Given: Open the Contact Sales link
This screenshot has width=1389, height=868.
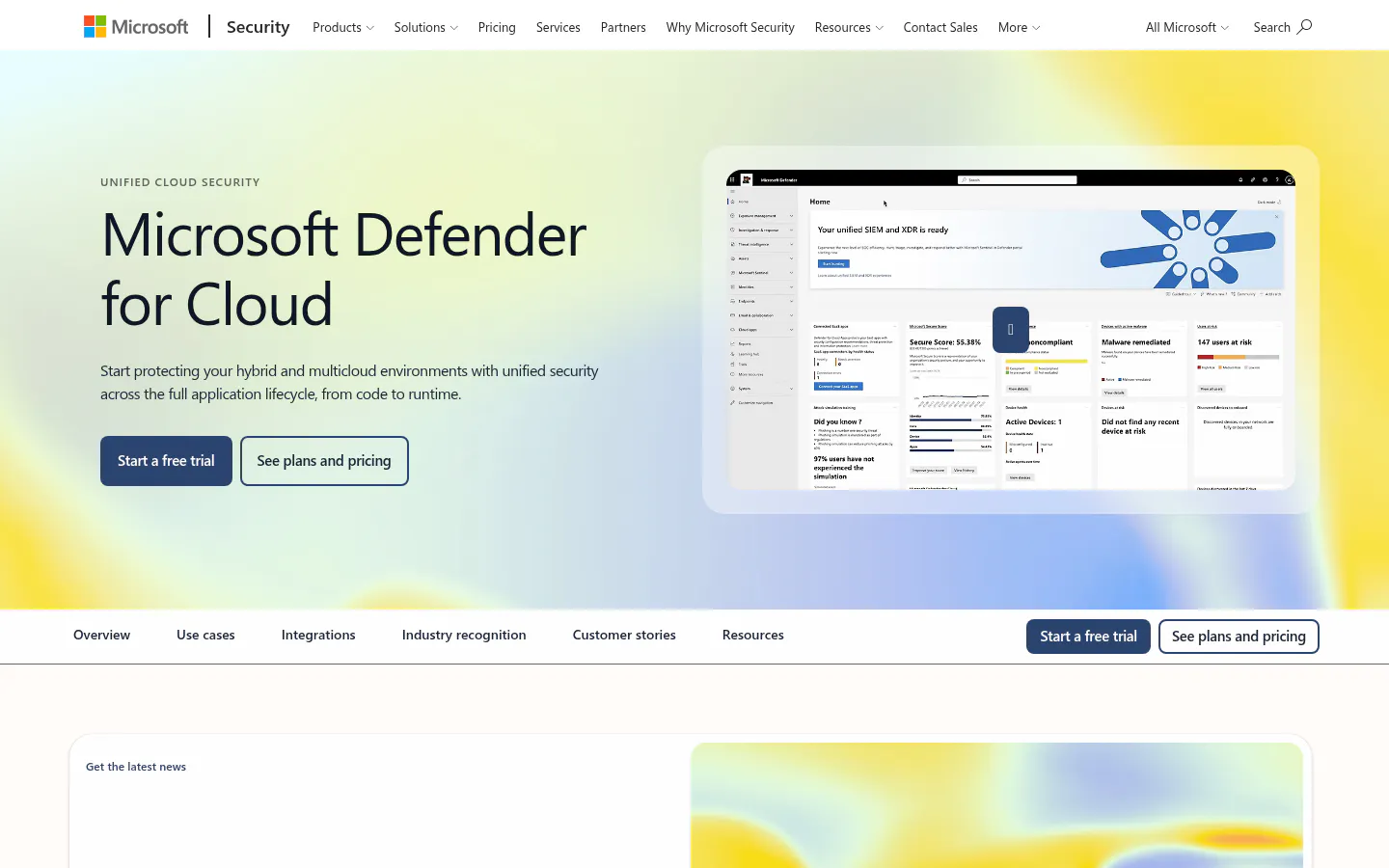Looking at the screenshot, I should tap(940, 27).
